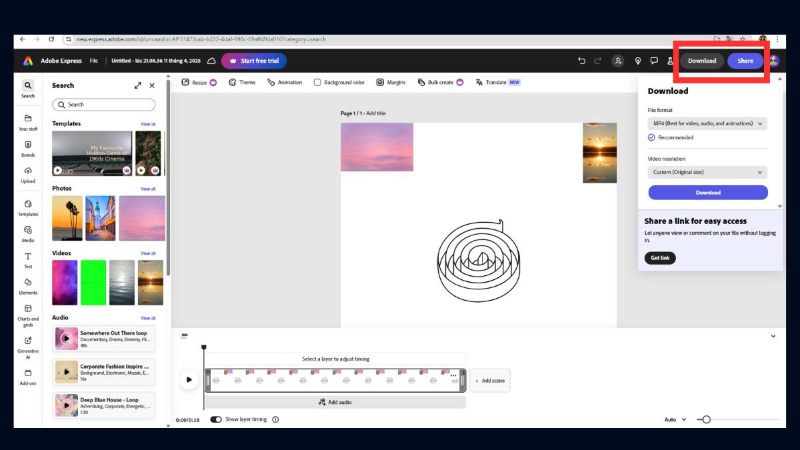Play the timeline video

click(189, 380)
